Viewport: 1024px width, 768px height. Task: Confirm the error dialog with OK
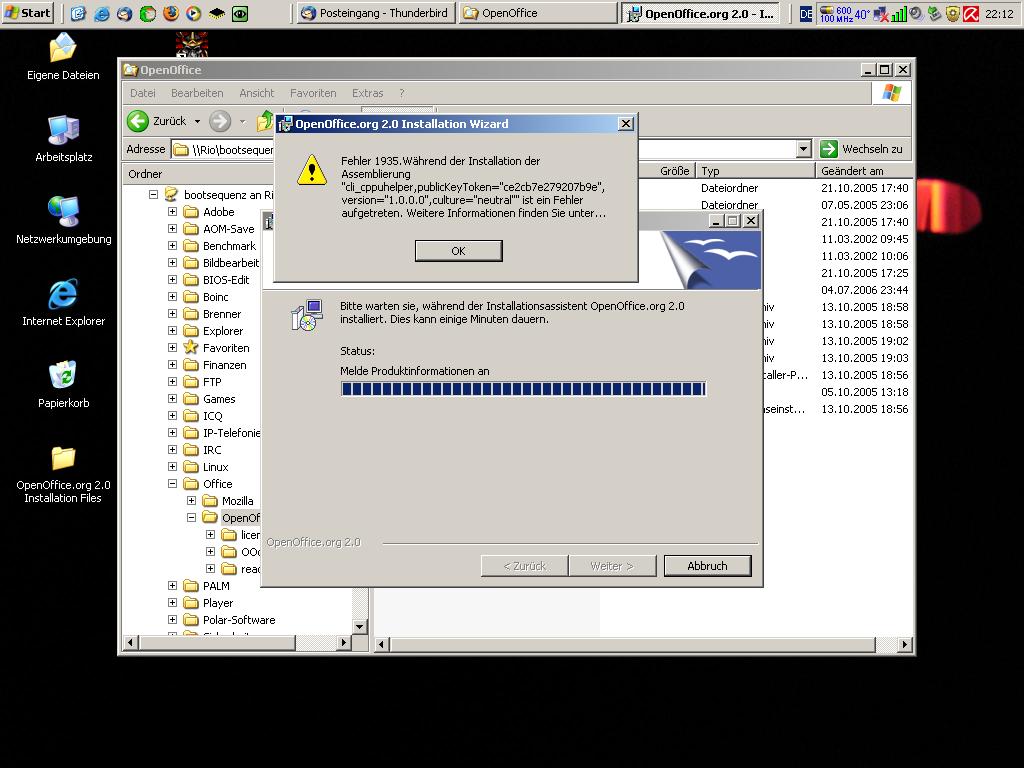point(458,251)
